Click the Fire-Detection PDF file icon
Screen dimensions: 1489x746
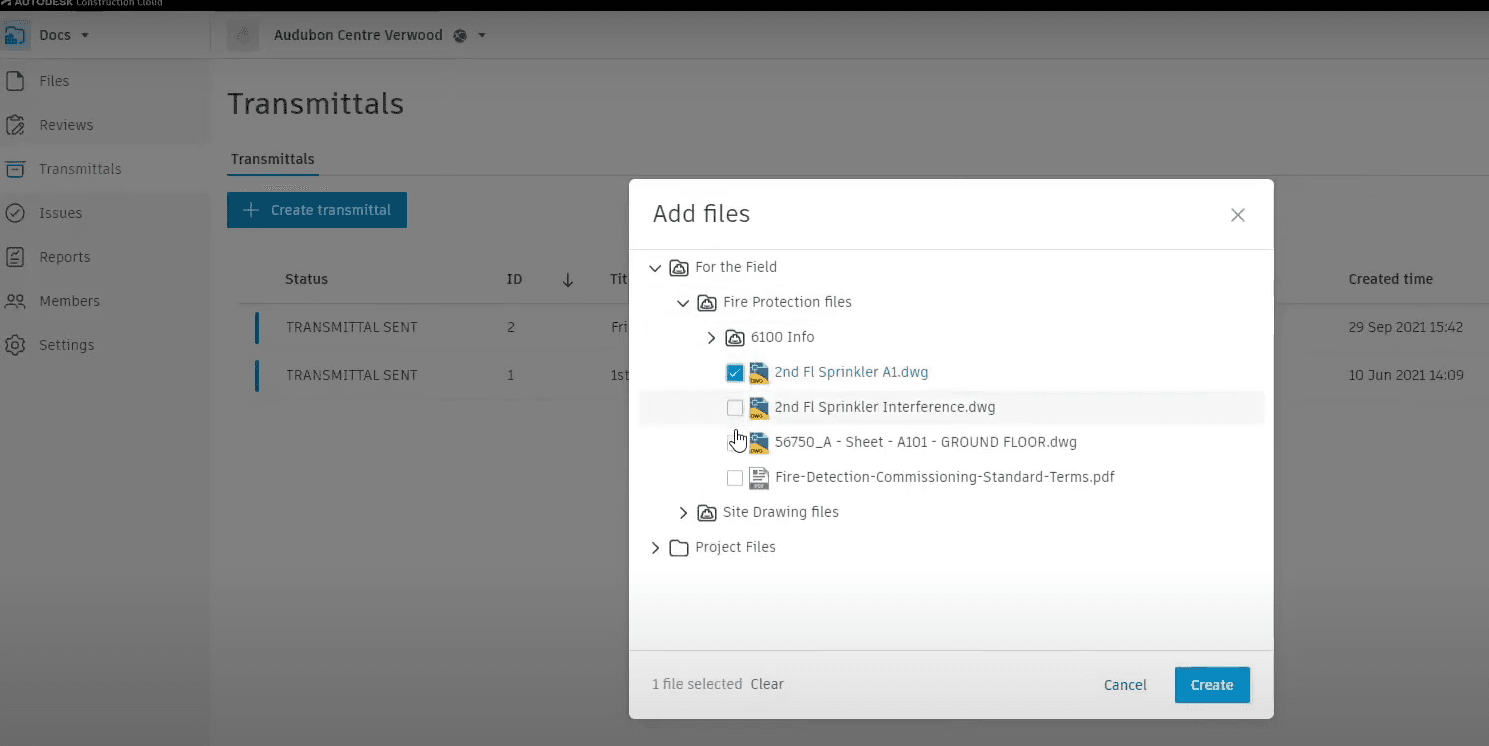click(759, 478)
